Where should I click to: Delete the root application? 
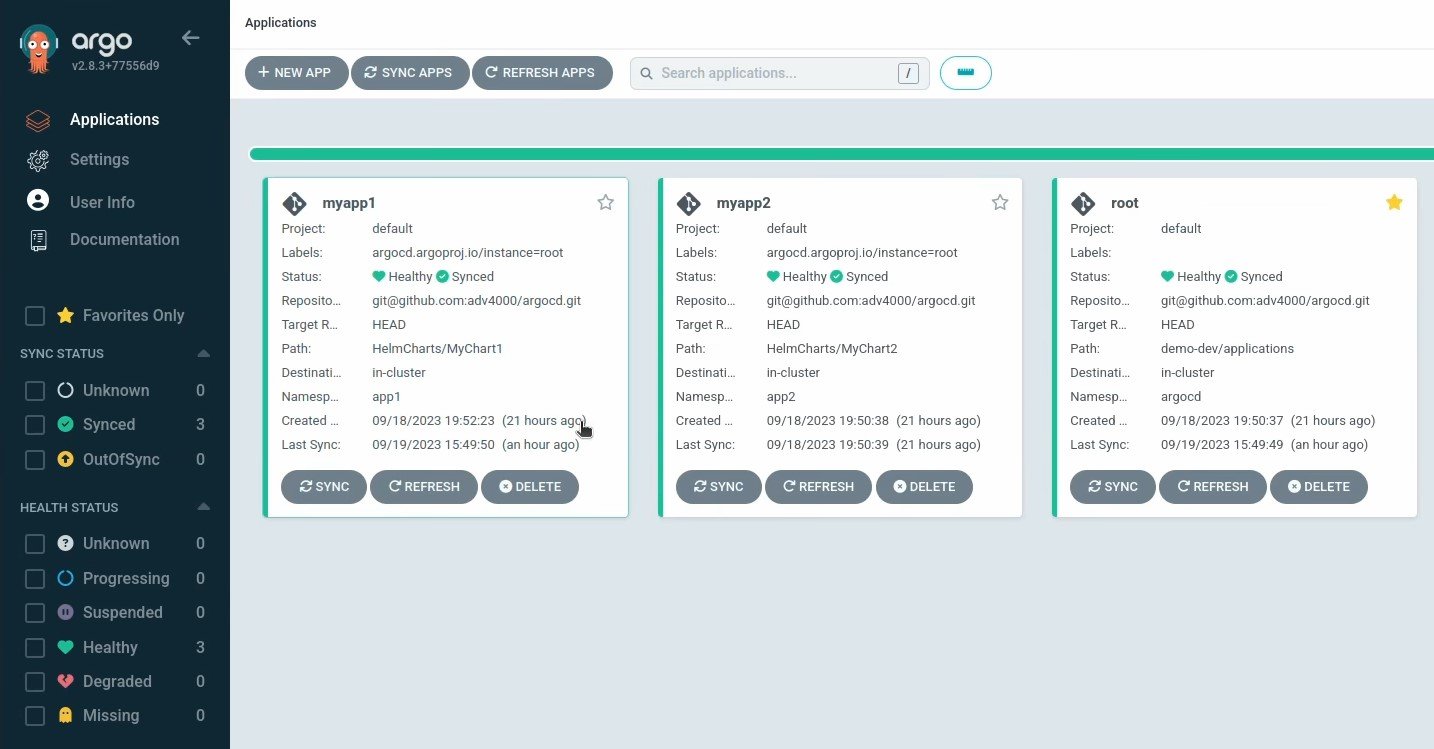[1318, 487]
